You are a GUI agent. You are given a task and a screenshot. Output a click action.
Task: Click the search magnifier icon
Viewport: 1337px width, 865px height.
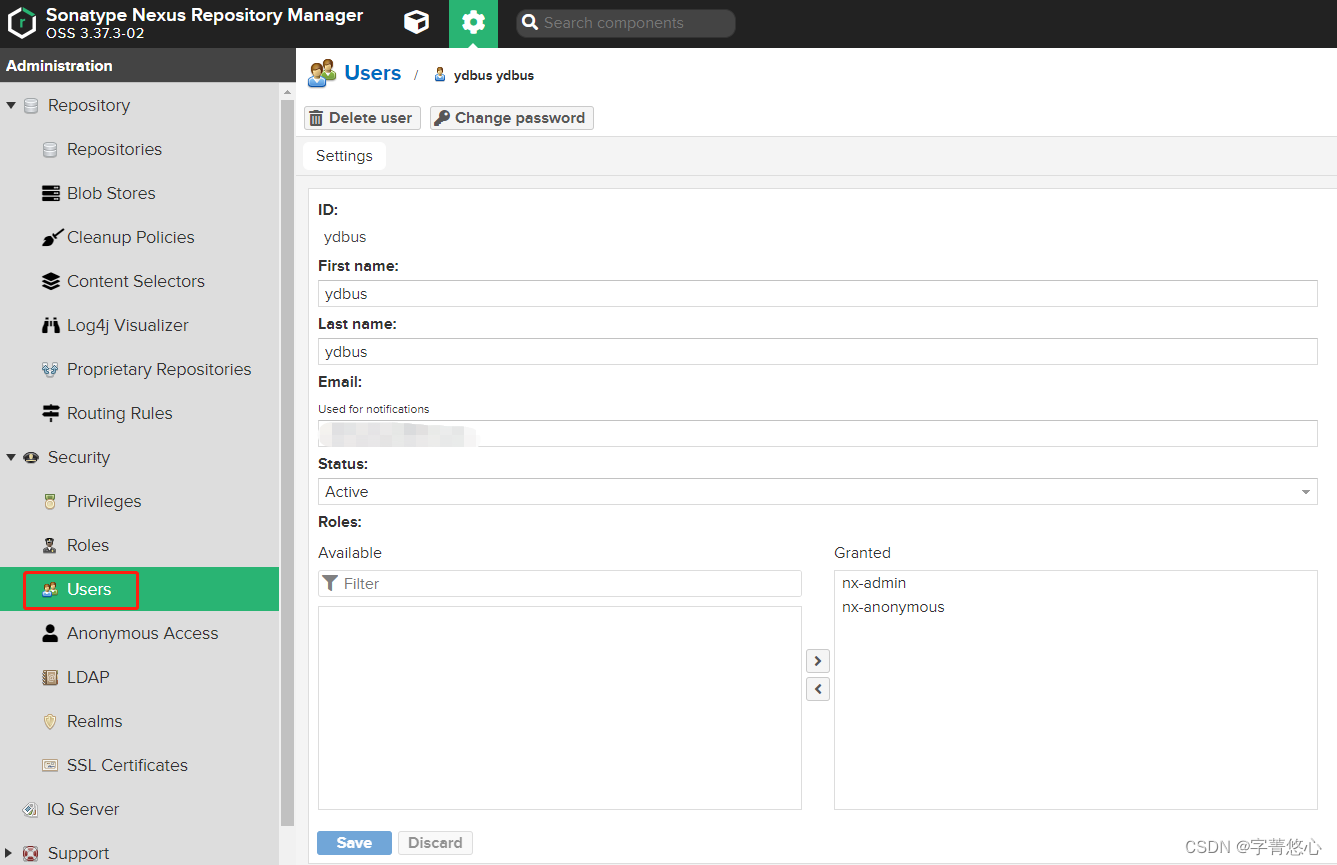tap(530, 23)
